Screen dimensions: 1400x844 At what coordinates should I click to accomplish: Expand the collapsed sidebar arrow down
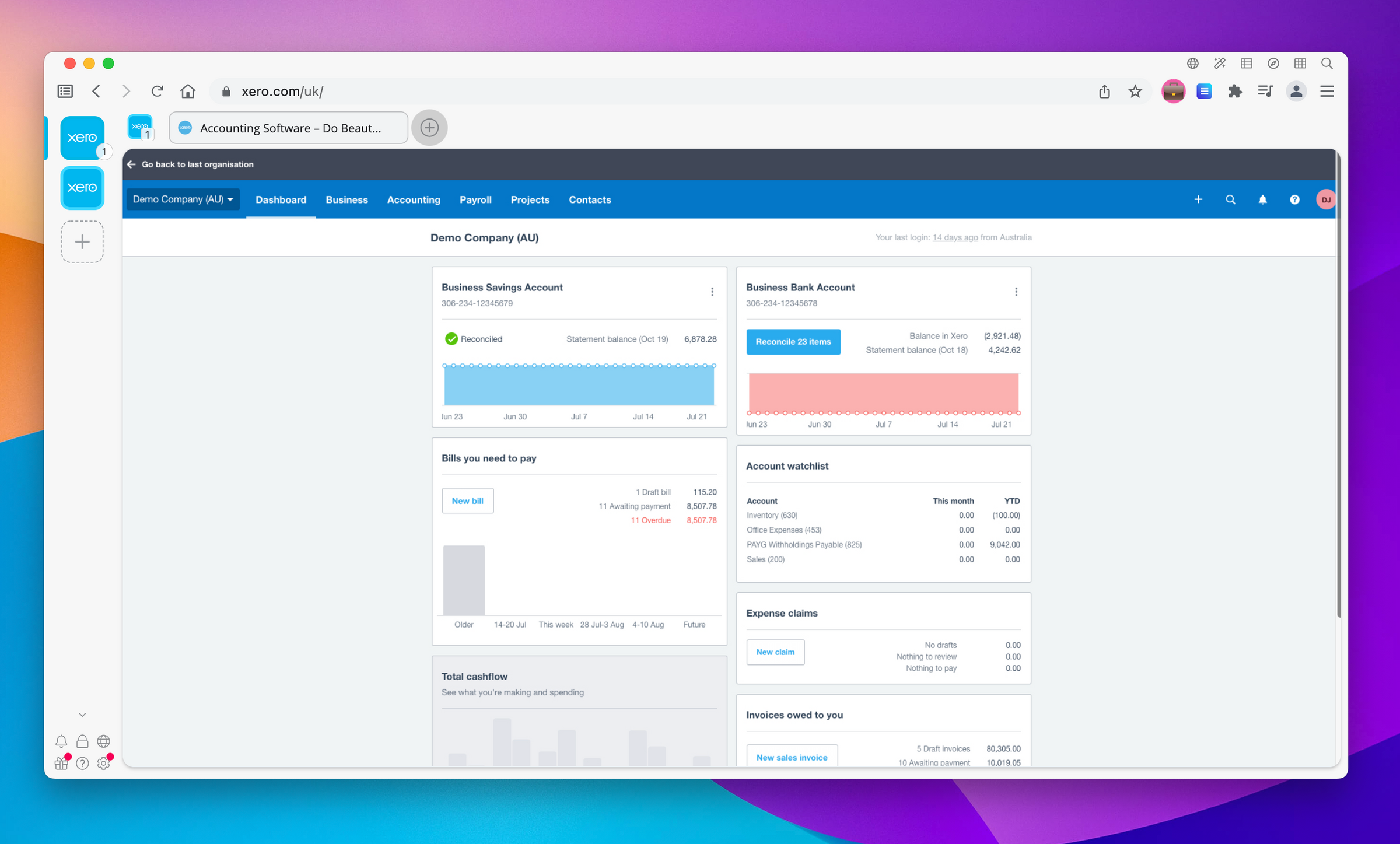coord(82,714)
